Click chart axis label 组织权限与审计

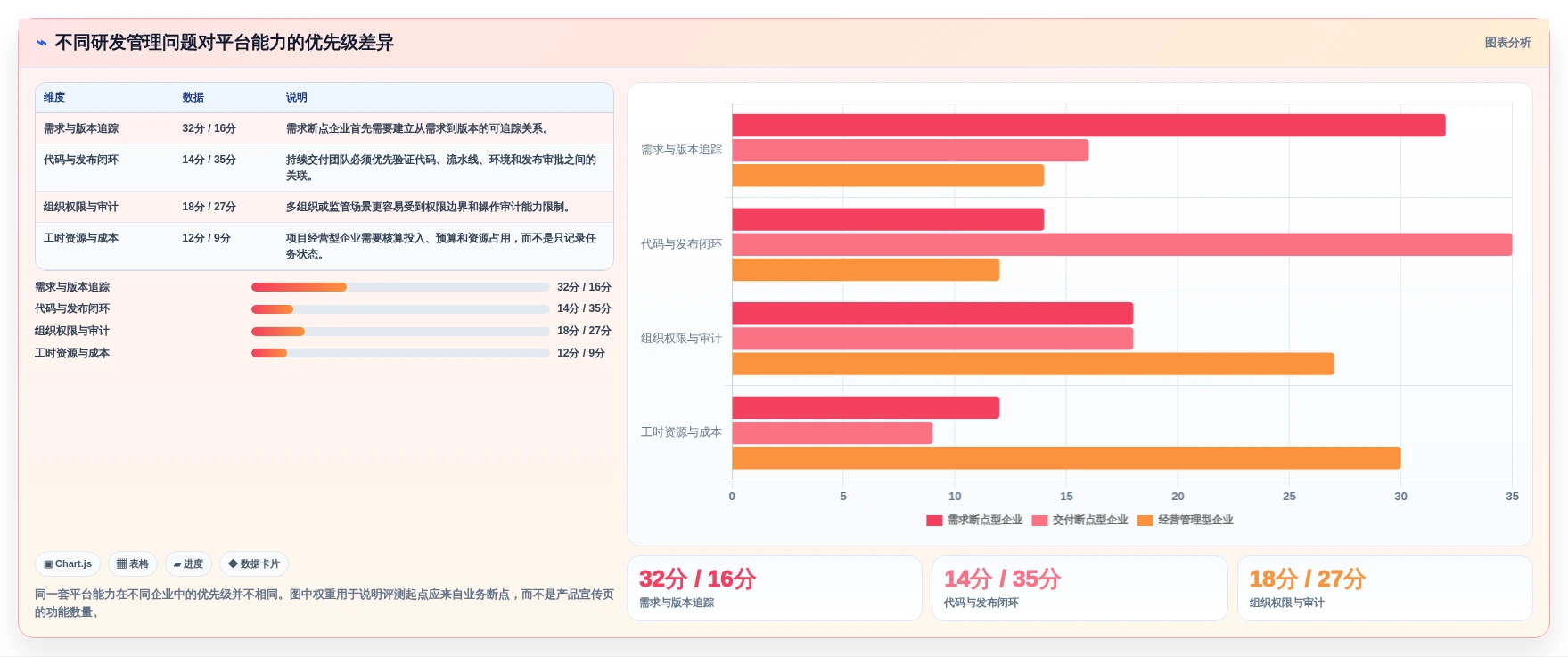[x=681, y=339]
